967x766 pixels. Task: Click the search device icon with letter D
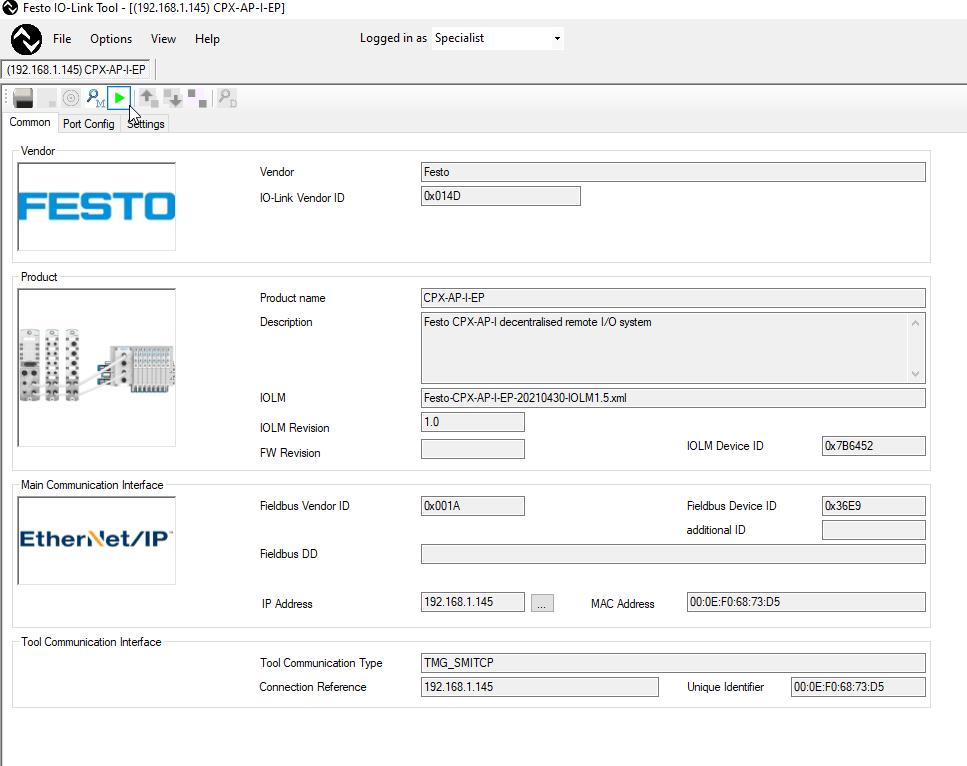[228, 98]
